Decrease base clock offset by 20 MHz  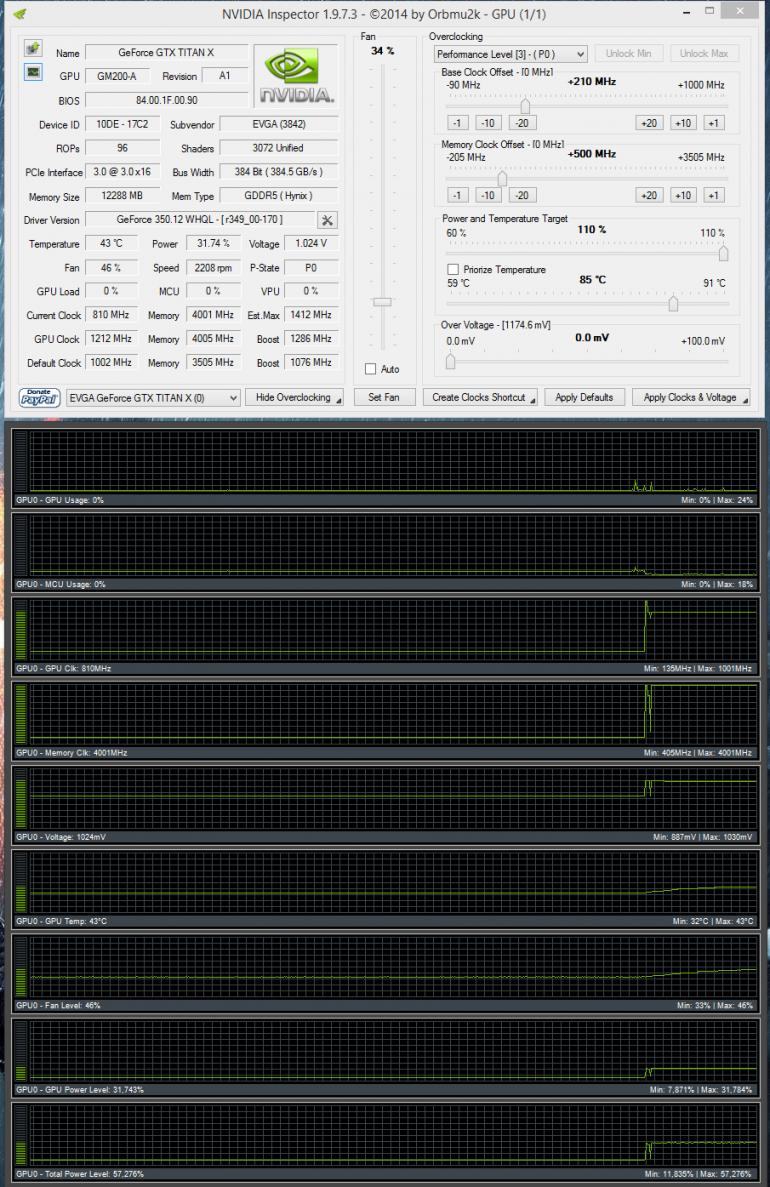click(522, 123)
